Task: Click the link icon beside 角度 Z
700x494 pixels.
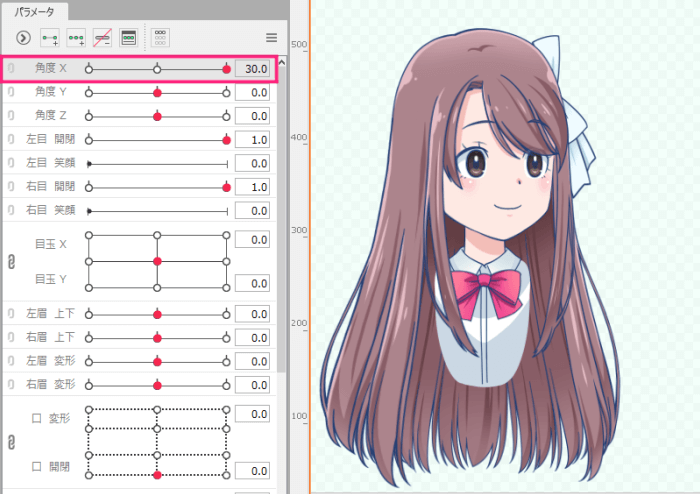Action: click(11, 116)
